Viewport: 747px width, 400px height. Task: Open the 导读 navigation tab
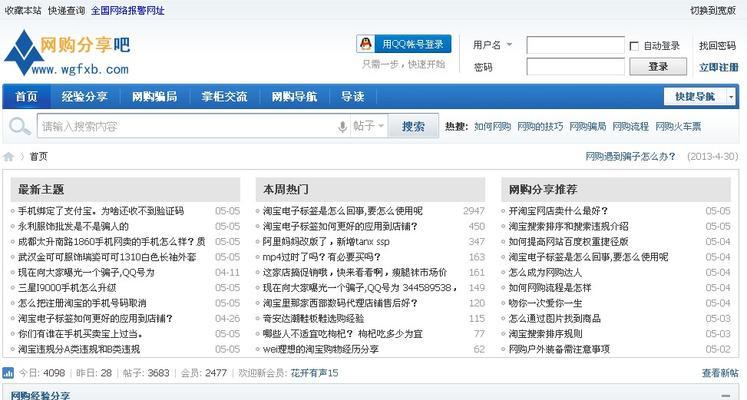click(x=353, y=97)
